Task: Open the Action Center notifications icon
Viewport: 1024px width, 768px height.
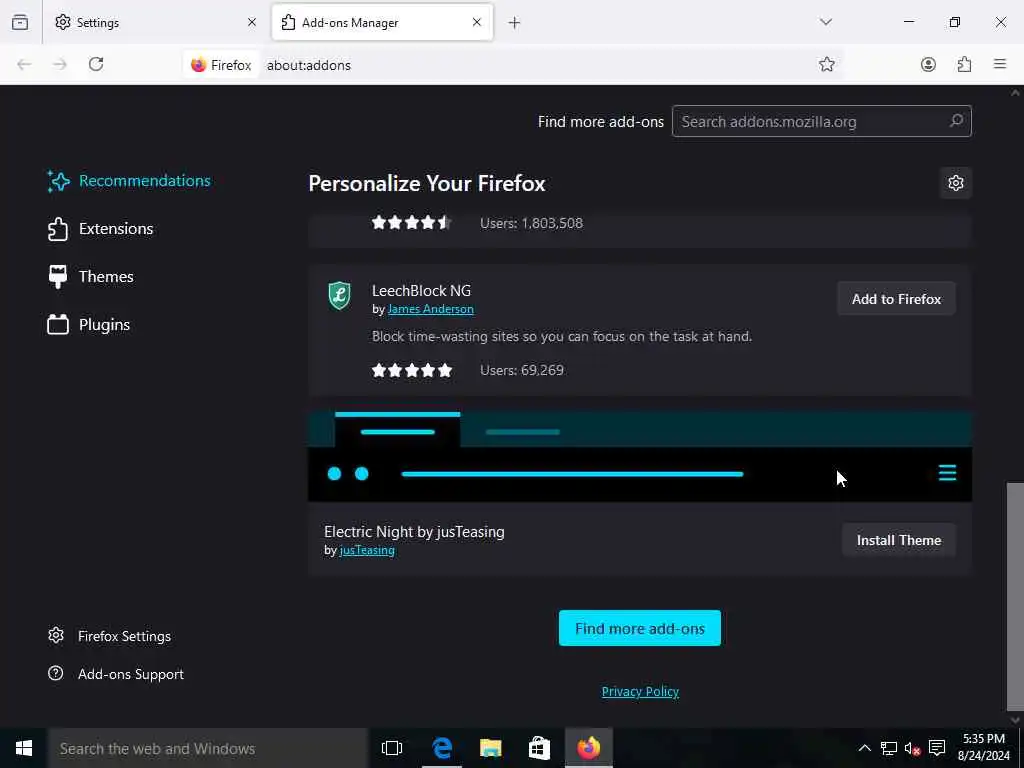Action: [x=937, y=748]
